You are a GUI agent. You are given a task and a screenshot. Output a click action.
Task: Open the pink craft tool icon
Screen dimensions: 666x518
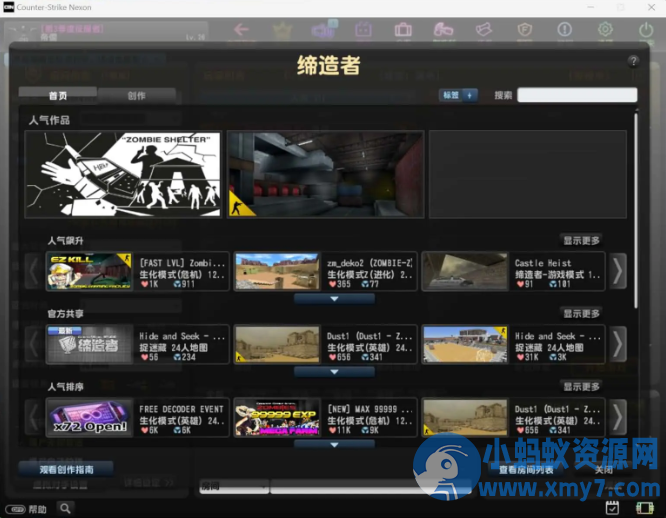tap(443, 30)
